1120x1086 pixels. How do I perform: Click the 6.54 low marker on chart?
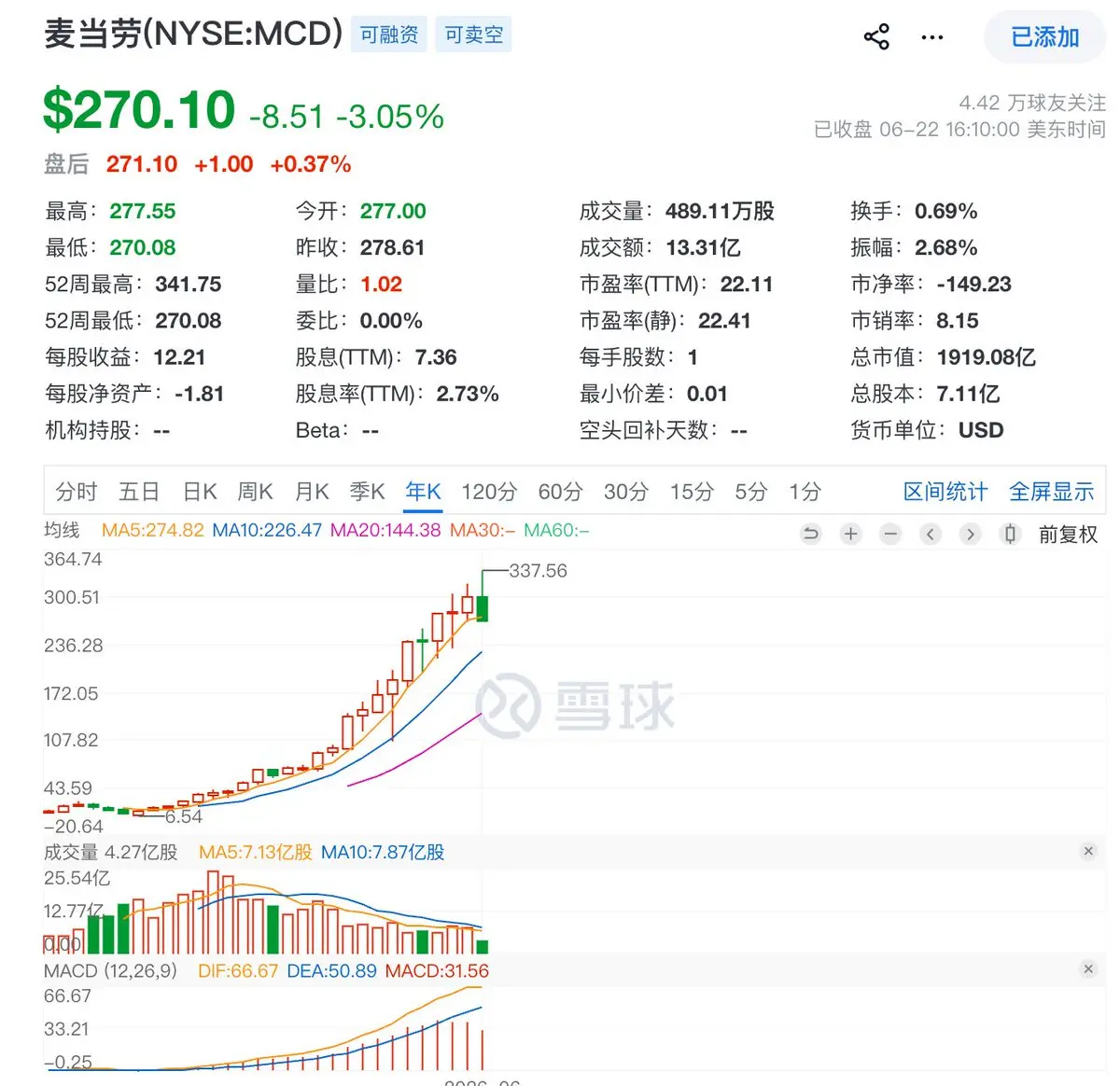[x=184, y=816]
